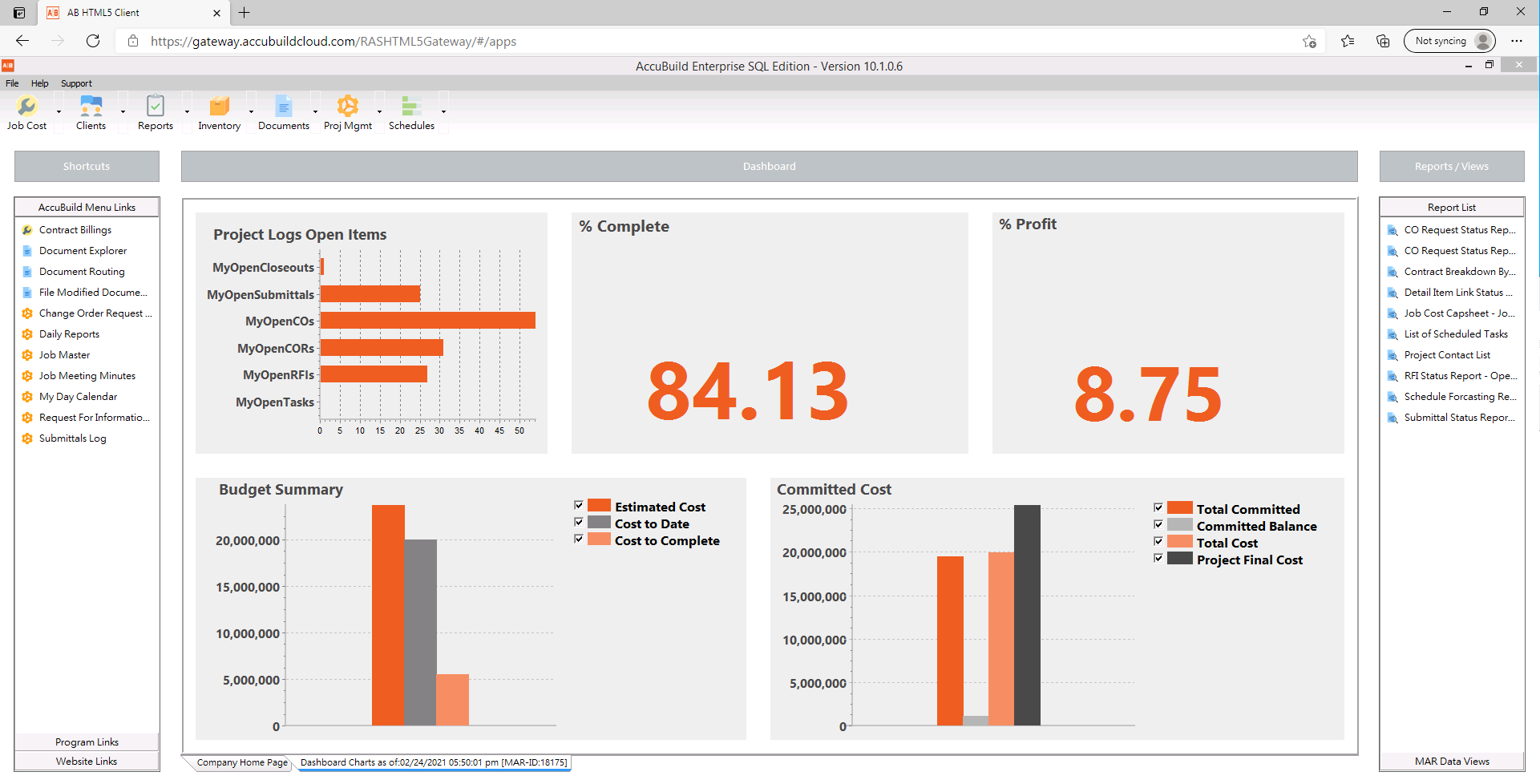
Task: Expand the Reports toolbar dropdown arrow
Action: pos(186,110)
